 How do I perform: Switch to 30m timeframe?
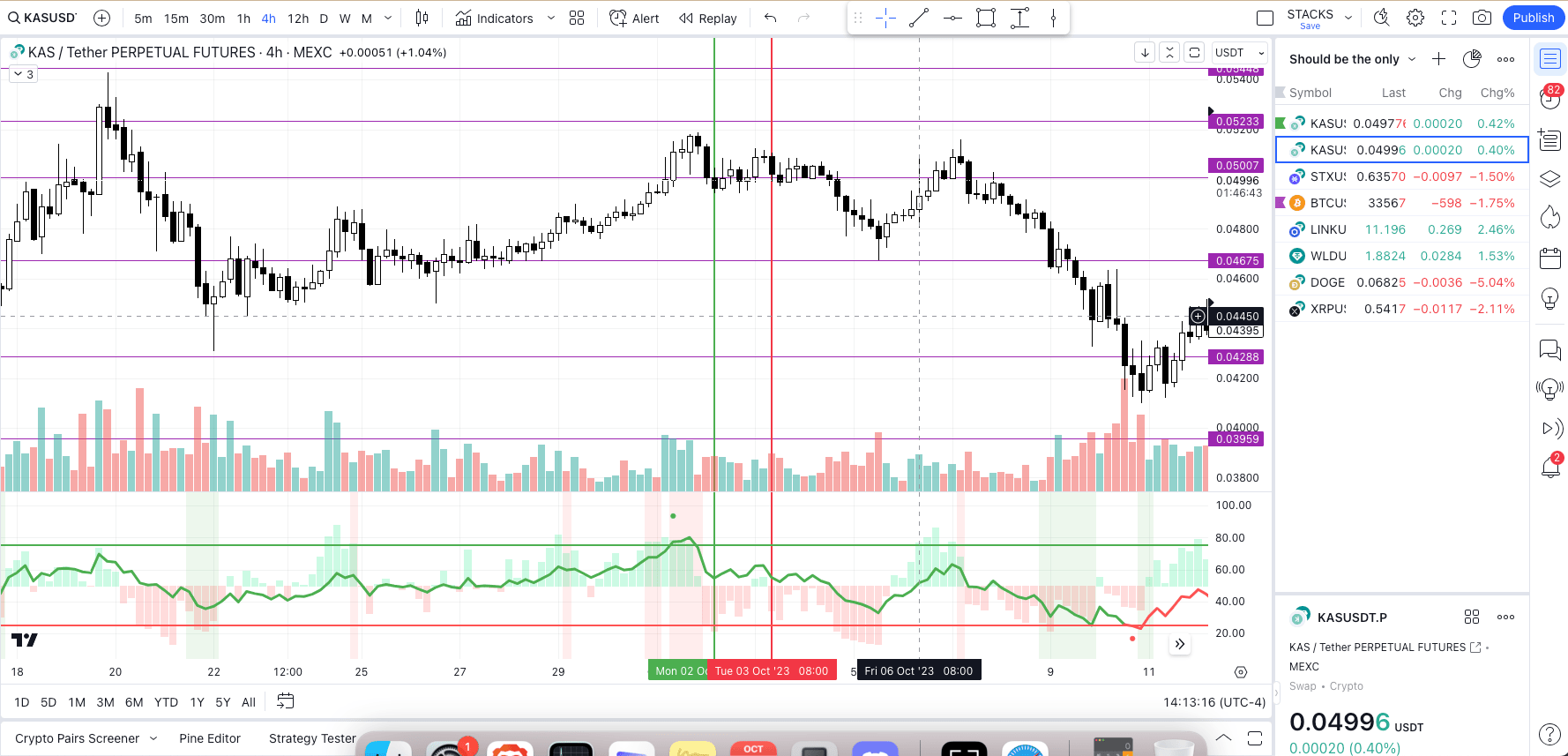[213, 19]
